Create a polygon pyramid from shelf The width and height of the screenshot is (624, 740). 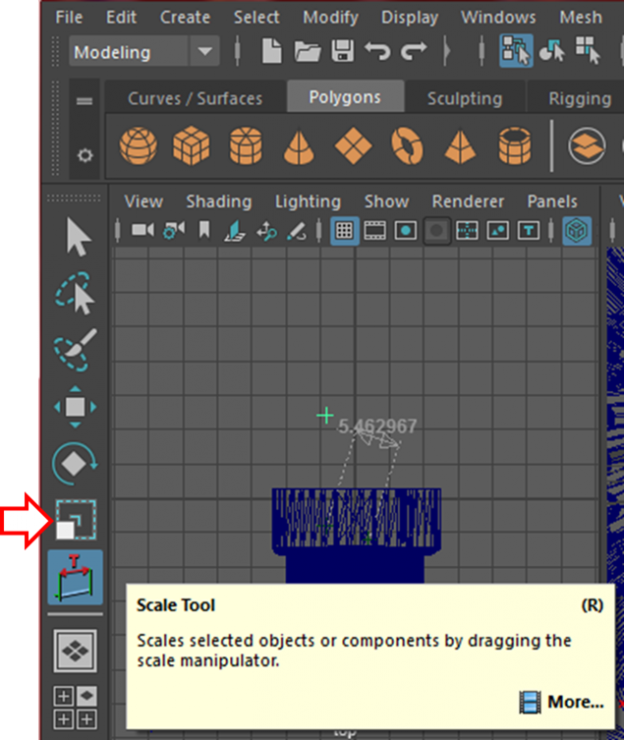click(460, 147)
